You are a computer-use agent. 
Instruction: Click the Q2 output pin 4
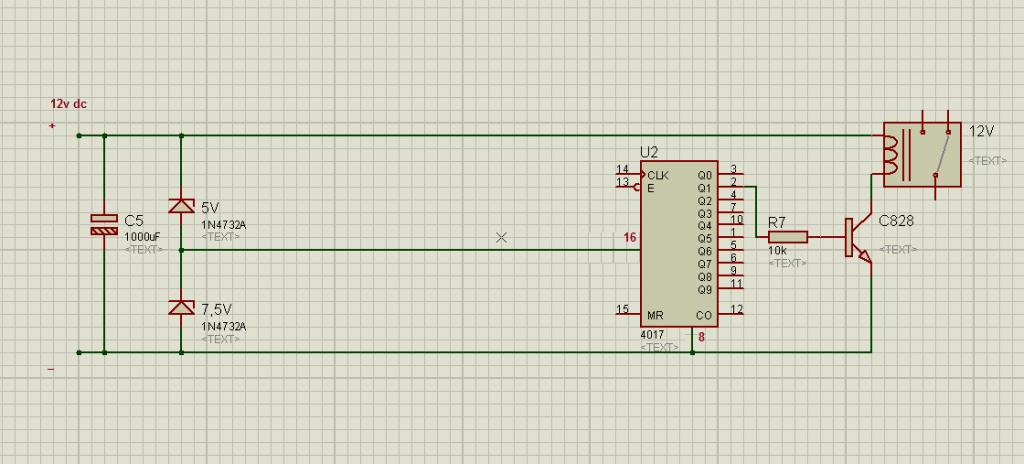pyautogui.click(x=731, y=199)
